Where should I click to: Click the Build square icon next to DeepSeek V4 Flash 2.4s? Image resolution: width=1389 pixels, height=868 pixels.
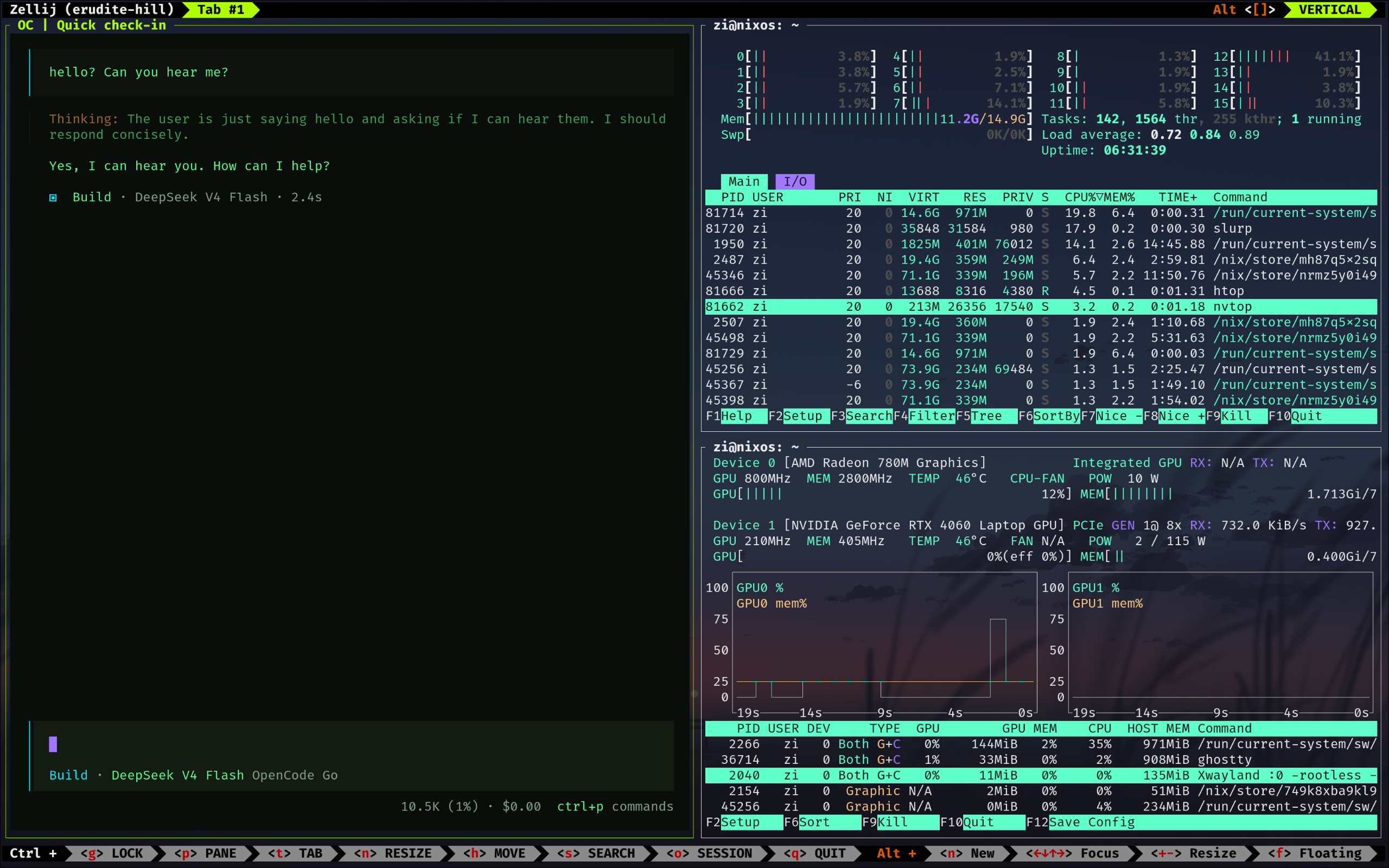tap(53, 197)
